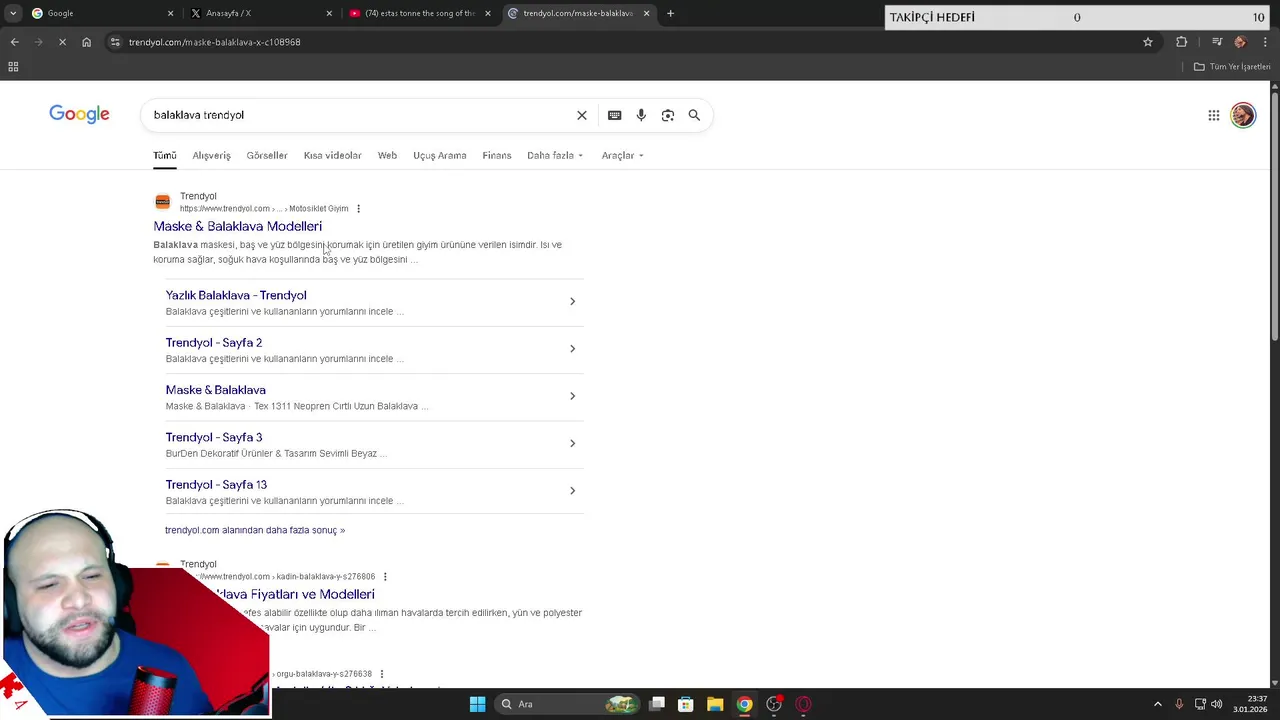Go back with the browser back arrow
Screen dimensions: 1280x720
[x=15, y=42]
